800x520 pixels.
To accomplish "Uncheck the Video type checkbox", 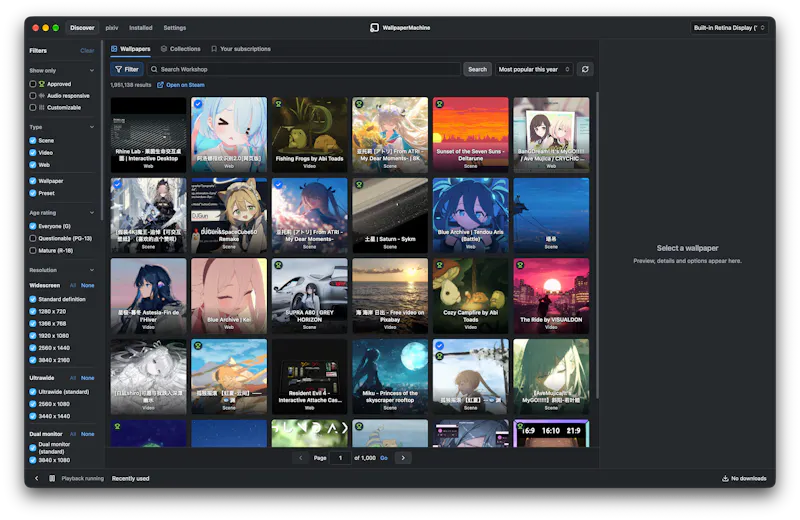I will pyautogui.click(x=33, y=153).
